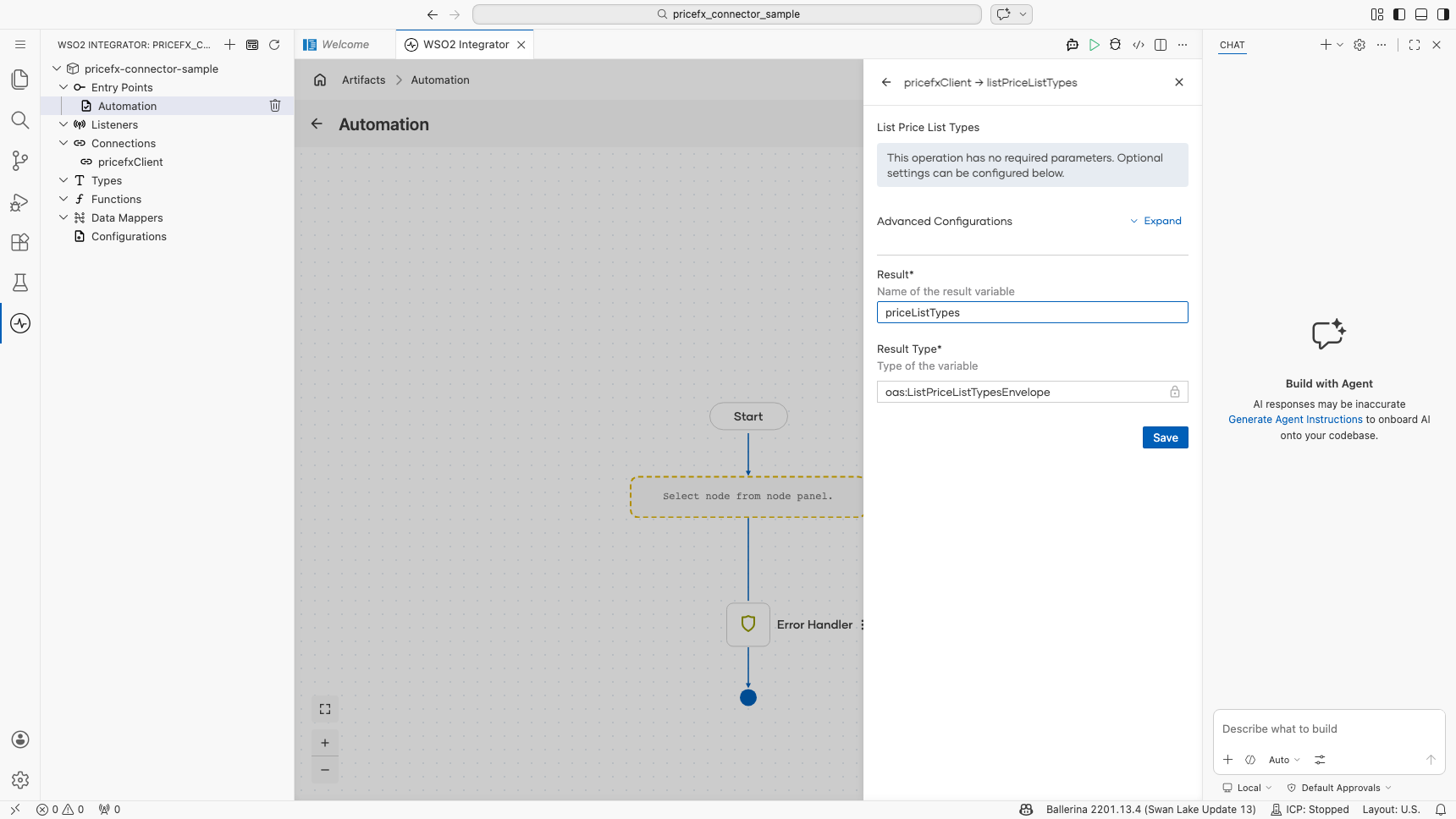Open the Explorer view in activity bar
The width and height of the screenshot is (1456, 819).
[x=20, y=80]
